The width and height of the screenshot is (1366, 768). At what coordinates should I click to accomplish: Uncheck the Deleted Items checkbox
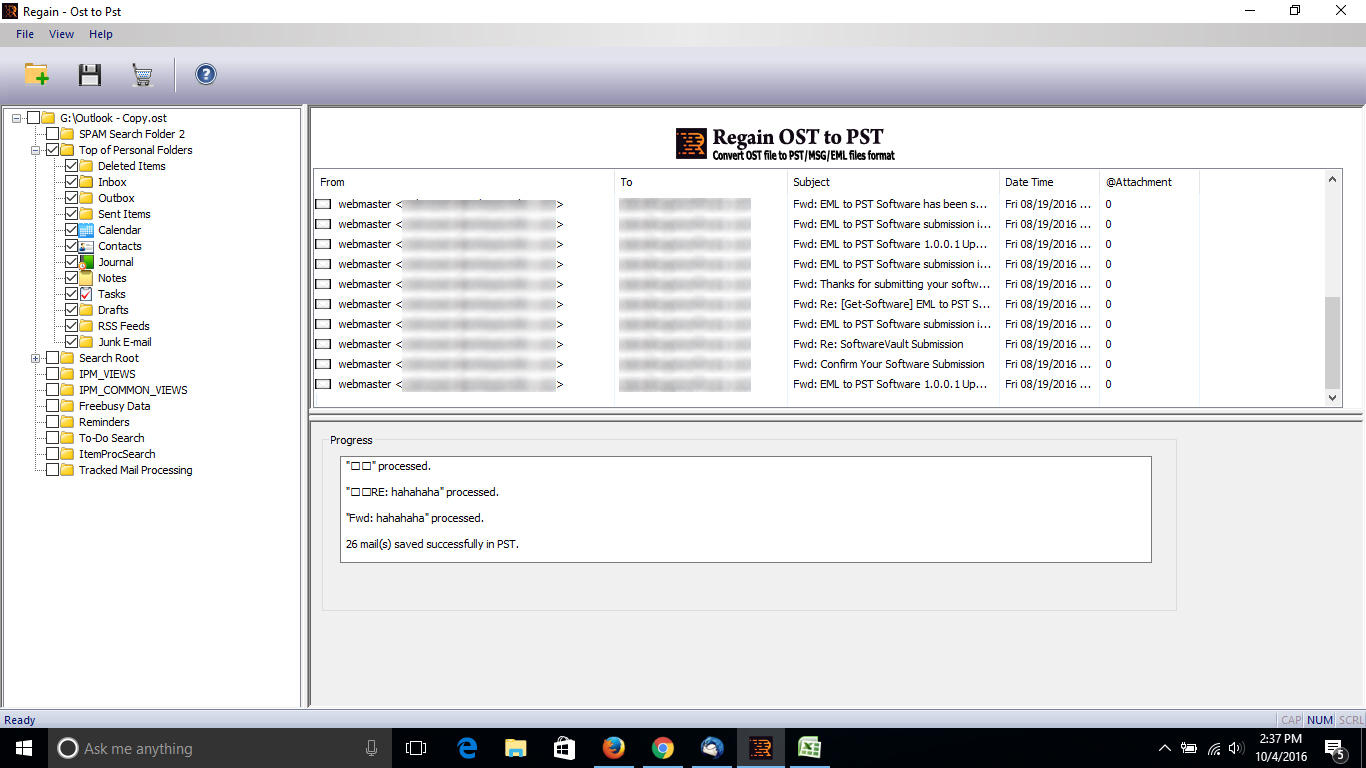72,166
